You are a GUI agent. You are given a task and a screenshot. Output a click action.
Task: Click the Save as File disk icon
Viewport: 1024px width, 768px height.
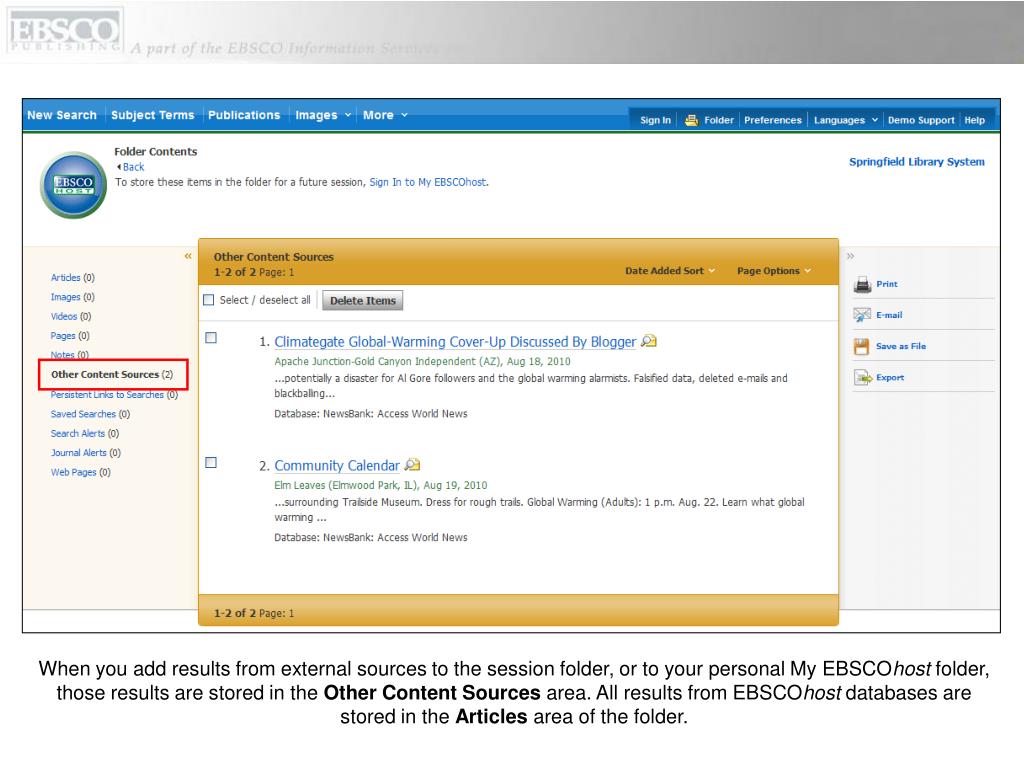[x=861, y=346]
